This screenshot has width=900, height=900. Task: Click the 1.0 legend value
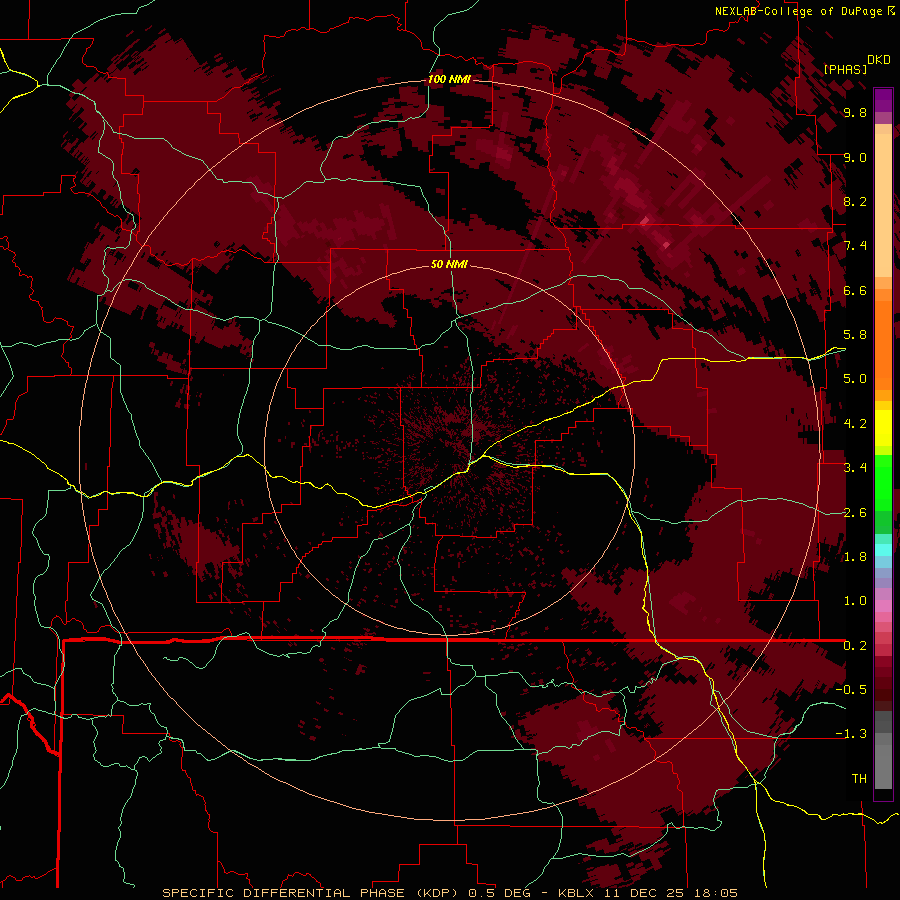tap(855, 601)
